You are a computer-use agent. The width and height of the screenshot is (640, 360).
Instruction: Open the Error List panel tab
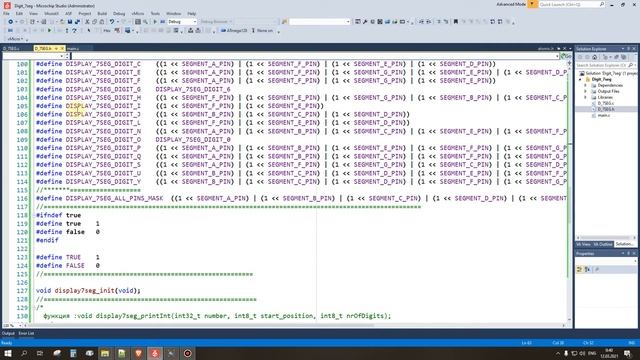(x=26, y=333)
